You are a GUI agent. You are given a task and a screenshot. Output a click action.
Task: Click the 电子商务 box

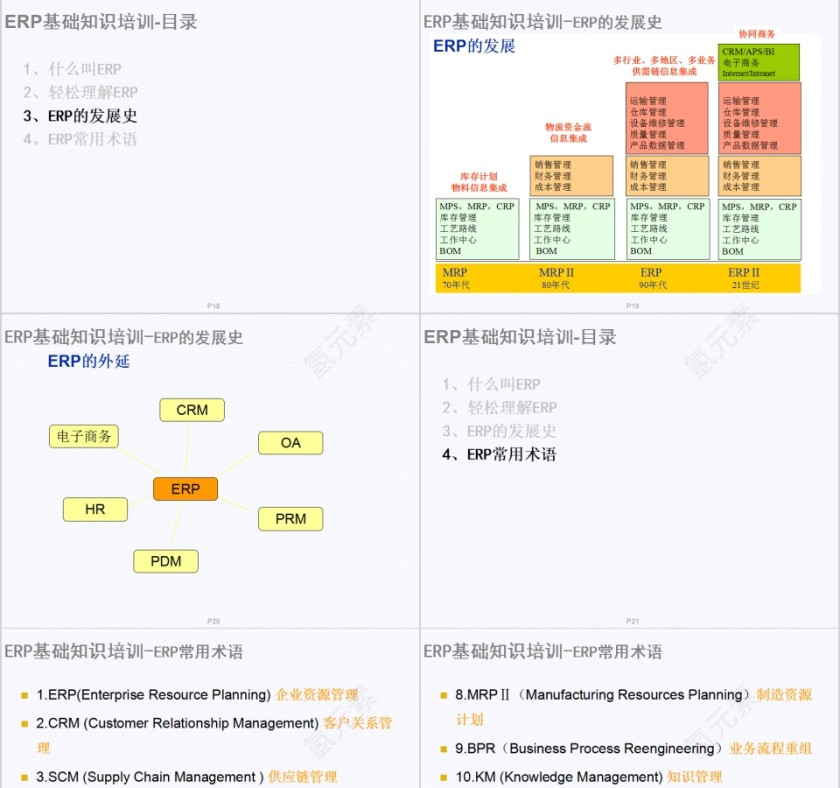click(83, 436)
